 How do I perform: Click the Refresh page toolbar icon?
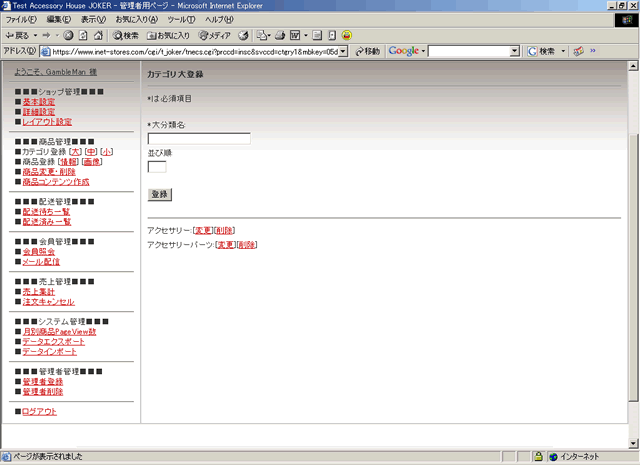point(84,35)
